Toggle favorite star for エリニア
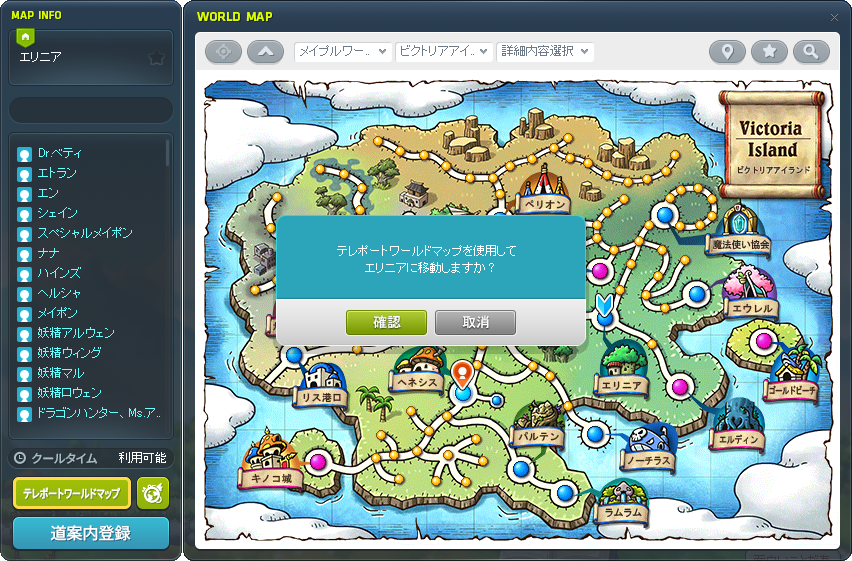The image size is (852, 561). (x=156, y=58)
